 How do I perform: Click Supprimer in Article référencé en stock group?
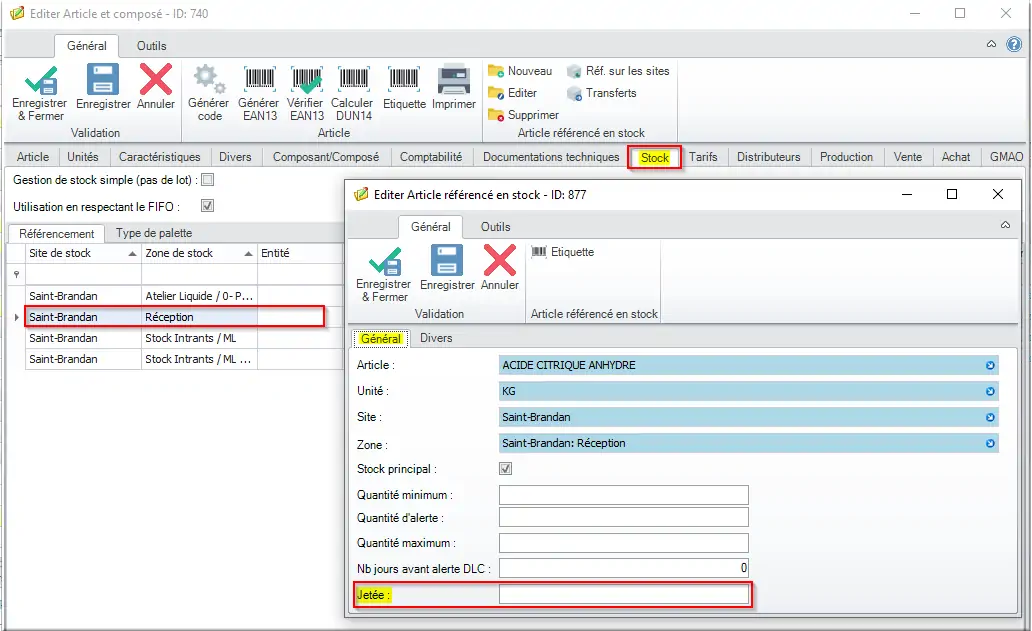pyautogui.click(x=523, y=115)
